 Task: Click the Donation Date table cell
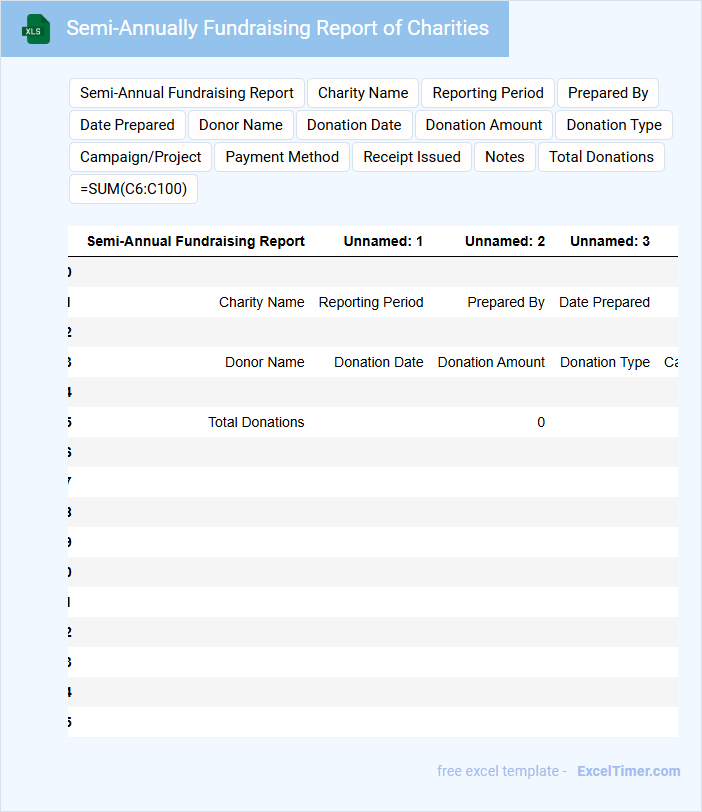point(378,362)
